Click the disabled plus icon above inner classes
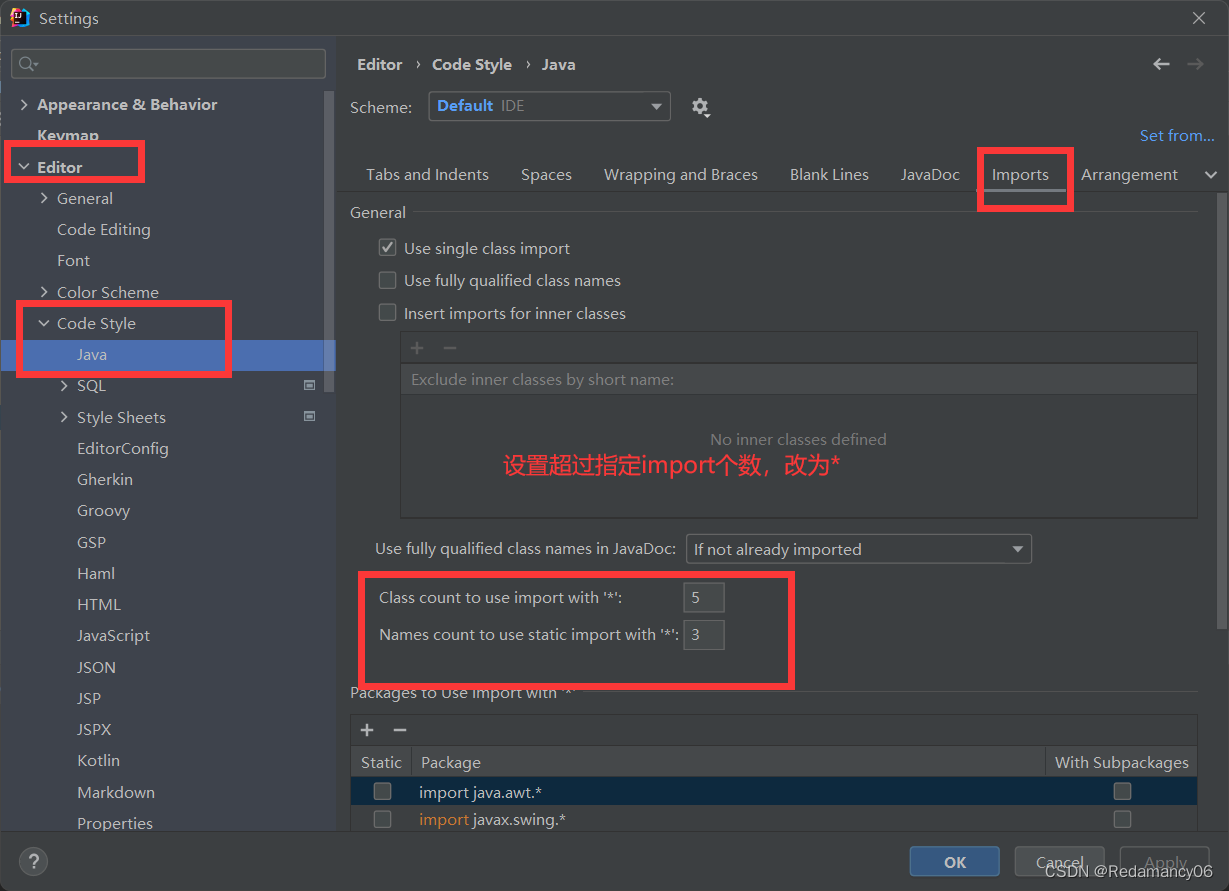The width and height of the screenshot is (1229, 891). pos(417,348)
